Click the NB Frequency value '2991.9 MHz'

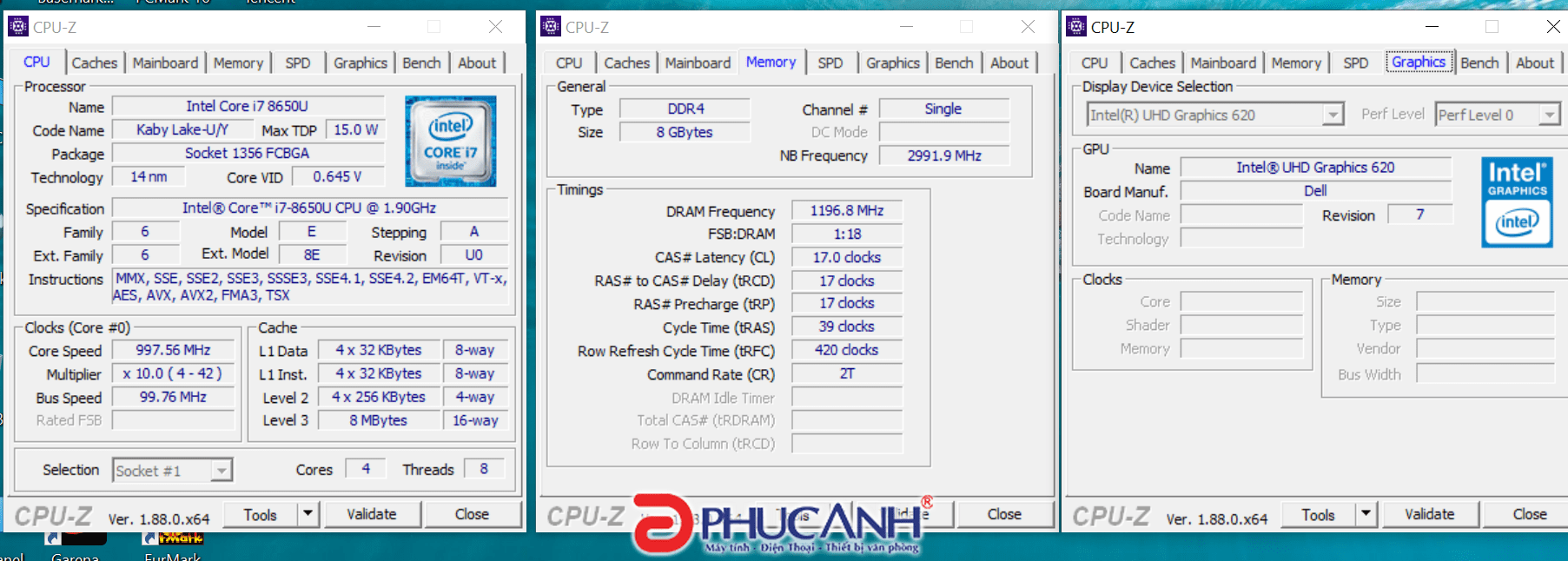(943, 155)
